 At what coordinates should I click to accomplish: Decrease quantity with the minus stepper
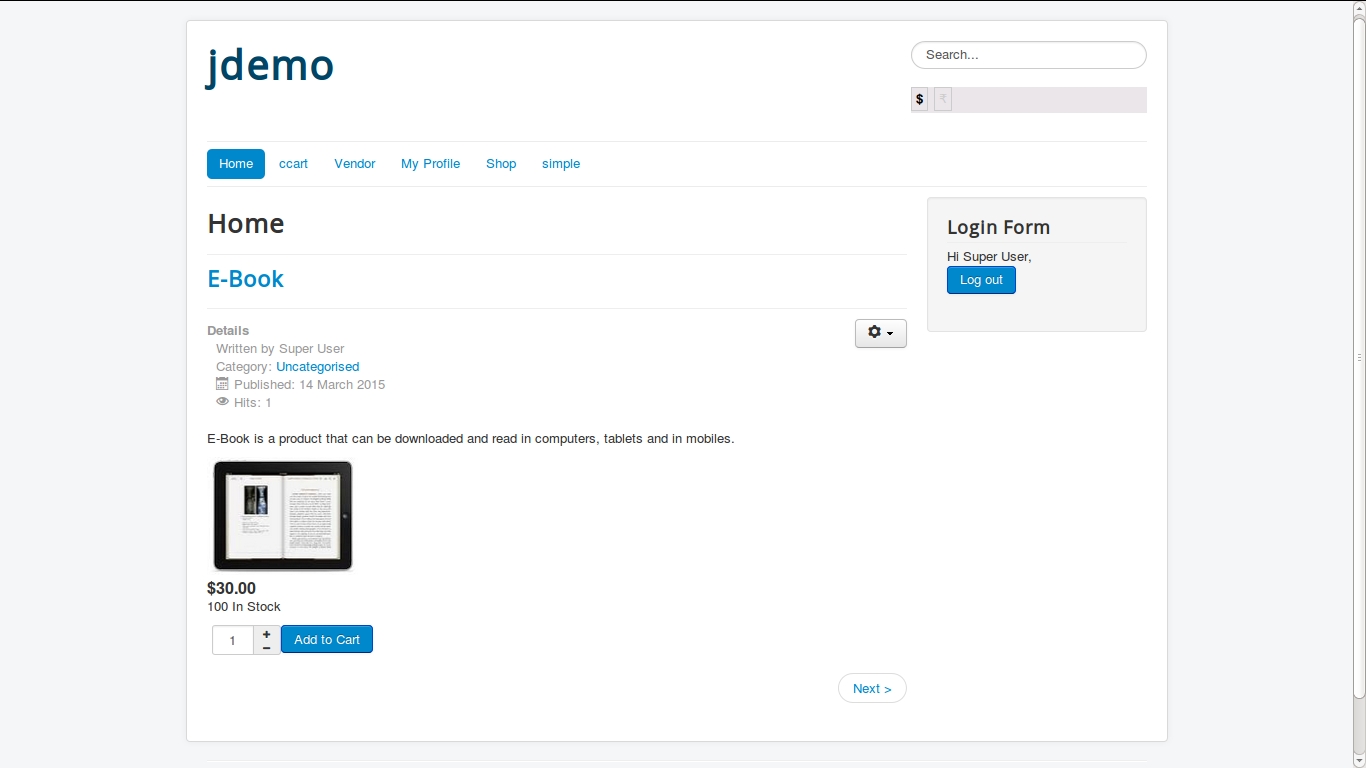tap(267, 648)
